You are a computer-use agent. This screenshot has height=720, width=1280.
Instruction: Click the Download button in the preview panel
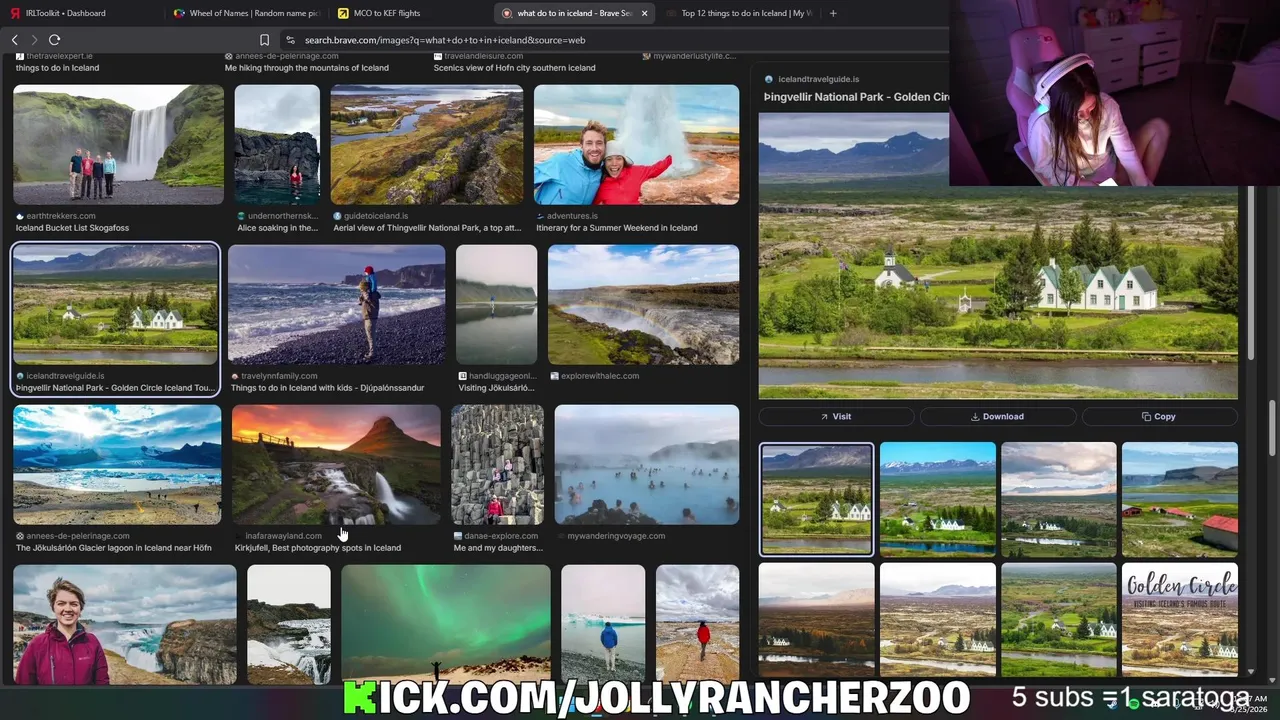click(x=998, y=416)
